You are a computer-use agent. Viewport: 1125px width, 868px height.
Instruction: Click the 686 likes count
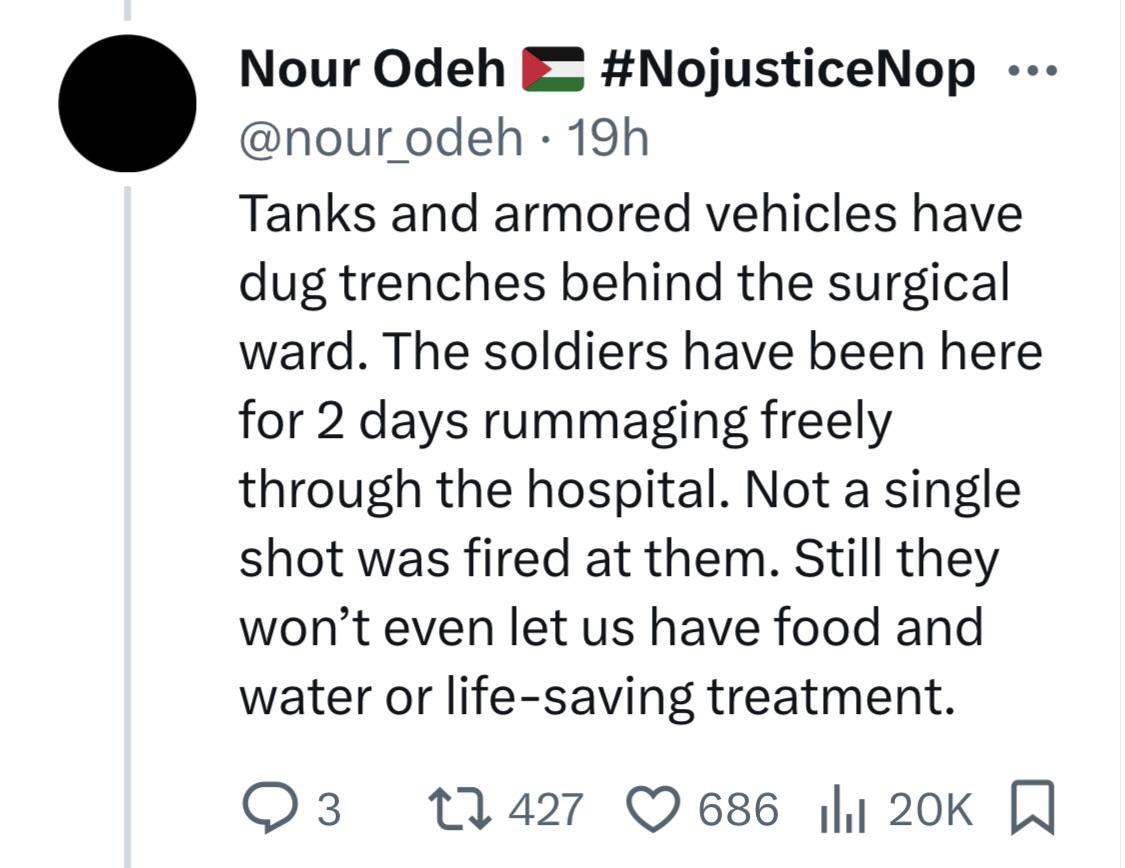click(738, 808)
